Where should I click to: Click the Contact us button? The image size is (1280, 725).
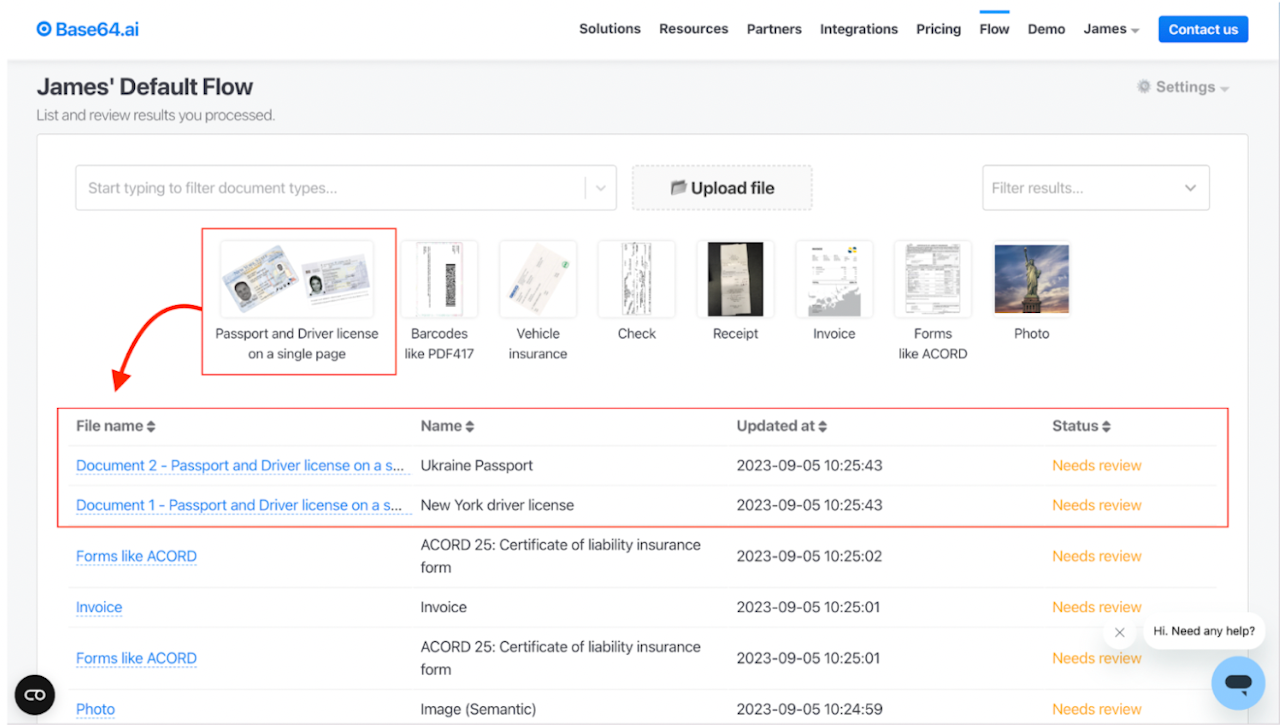tap(1203, 29)
